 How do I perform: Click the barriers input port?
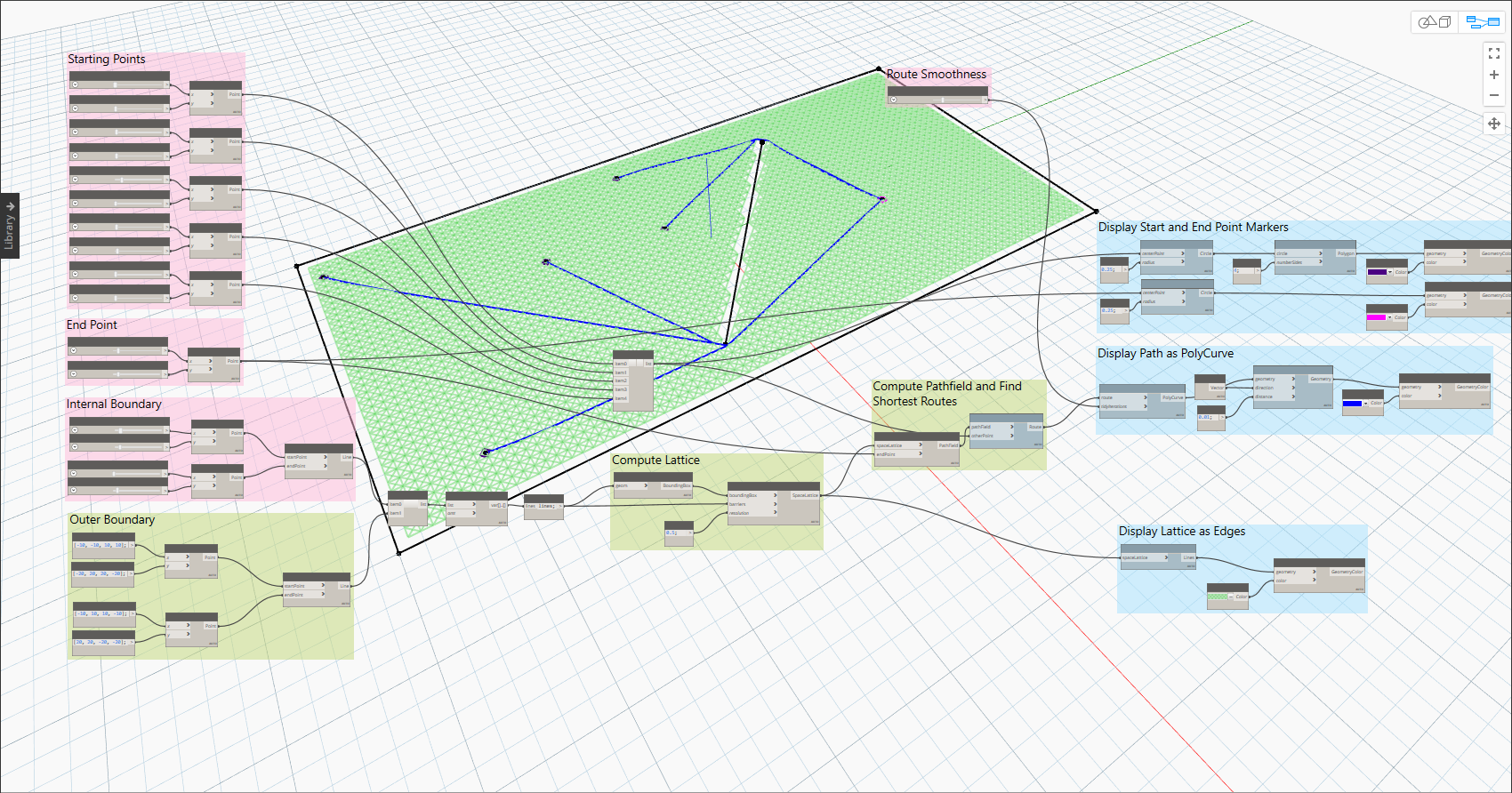click(752, 504)
